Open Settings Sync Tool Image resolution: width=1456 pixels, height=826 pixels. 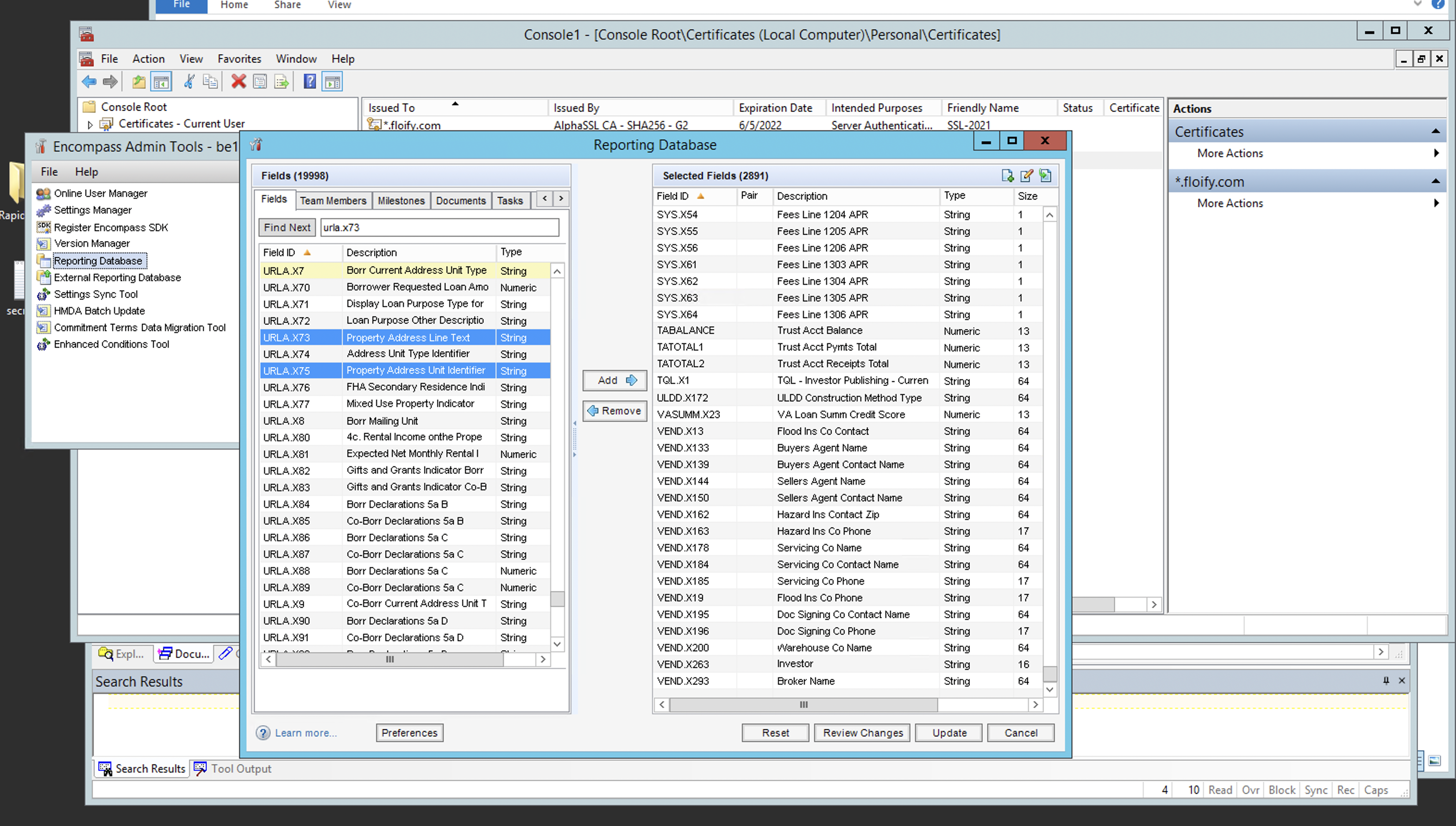[95, 294]
